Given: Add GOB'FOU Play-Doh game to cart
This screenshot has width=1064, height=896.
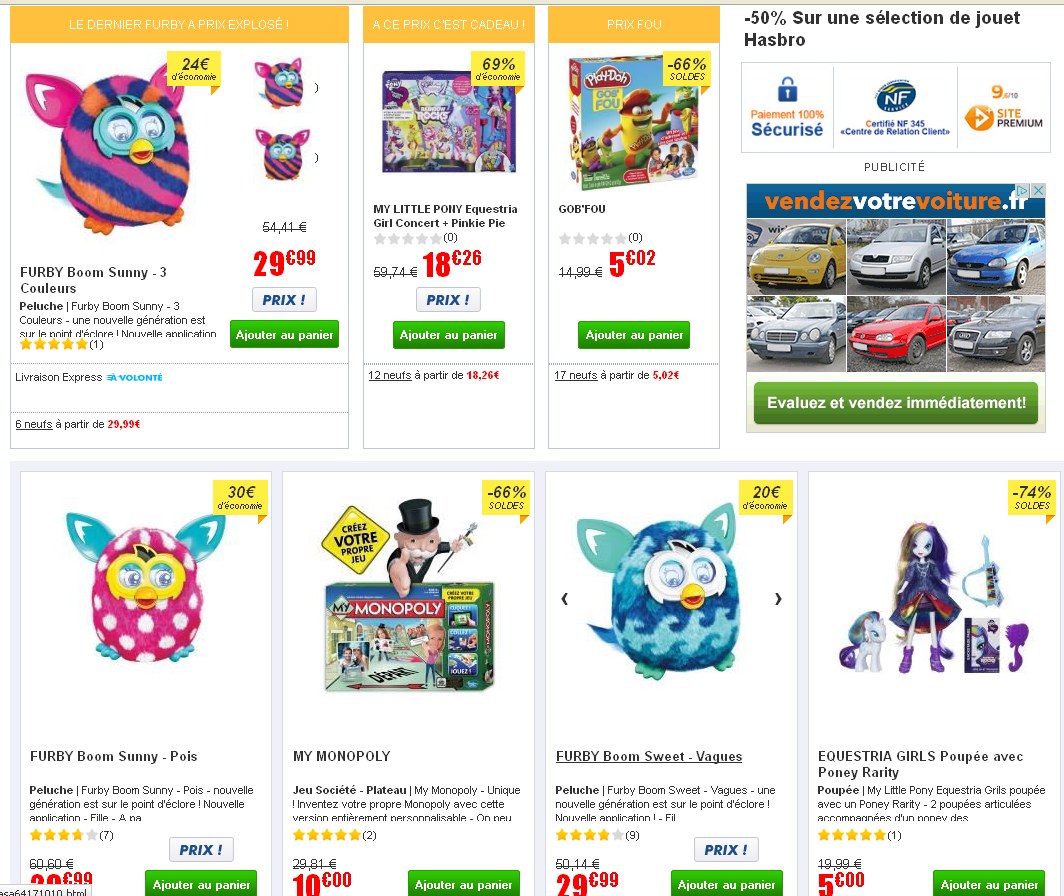Looking at the screenshot, I should pyautogui.click(x=634, y=335).
